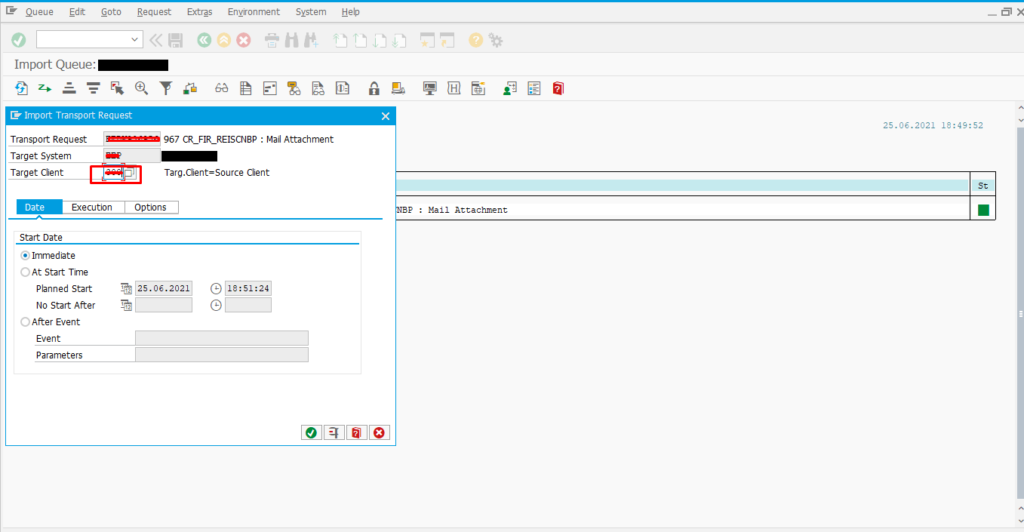Screen dimensions: 1024x532
Task: Click the Select Request cursor icon
Action: coord(117,88)
